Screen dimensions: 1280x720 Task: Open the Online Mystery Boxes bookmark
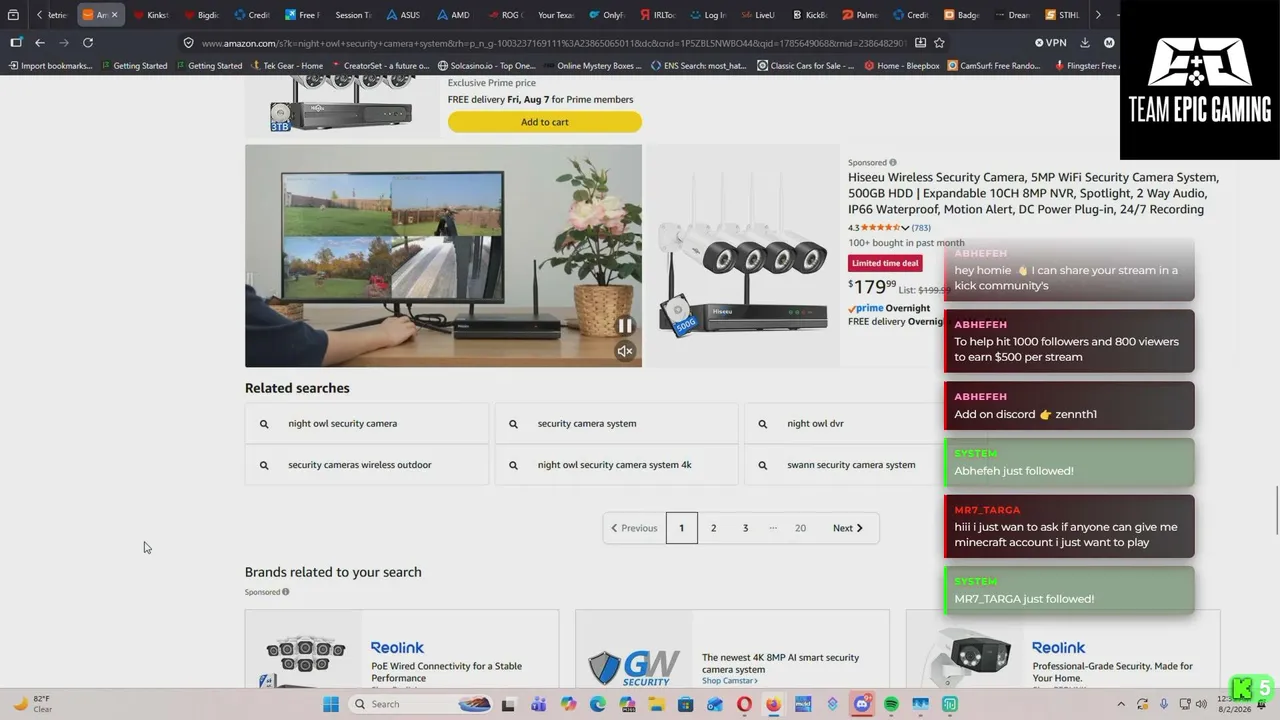pos(592,66)
